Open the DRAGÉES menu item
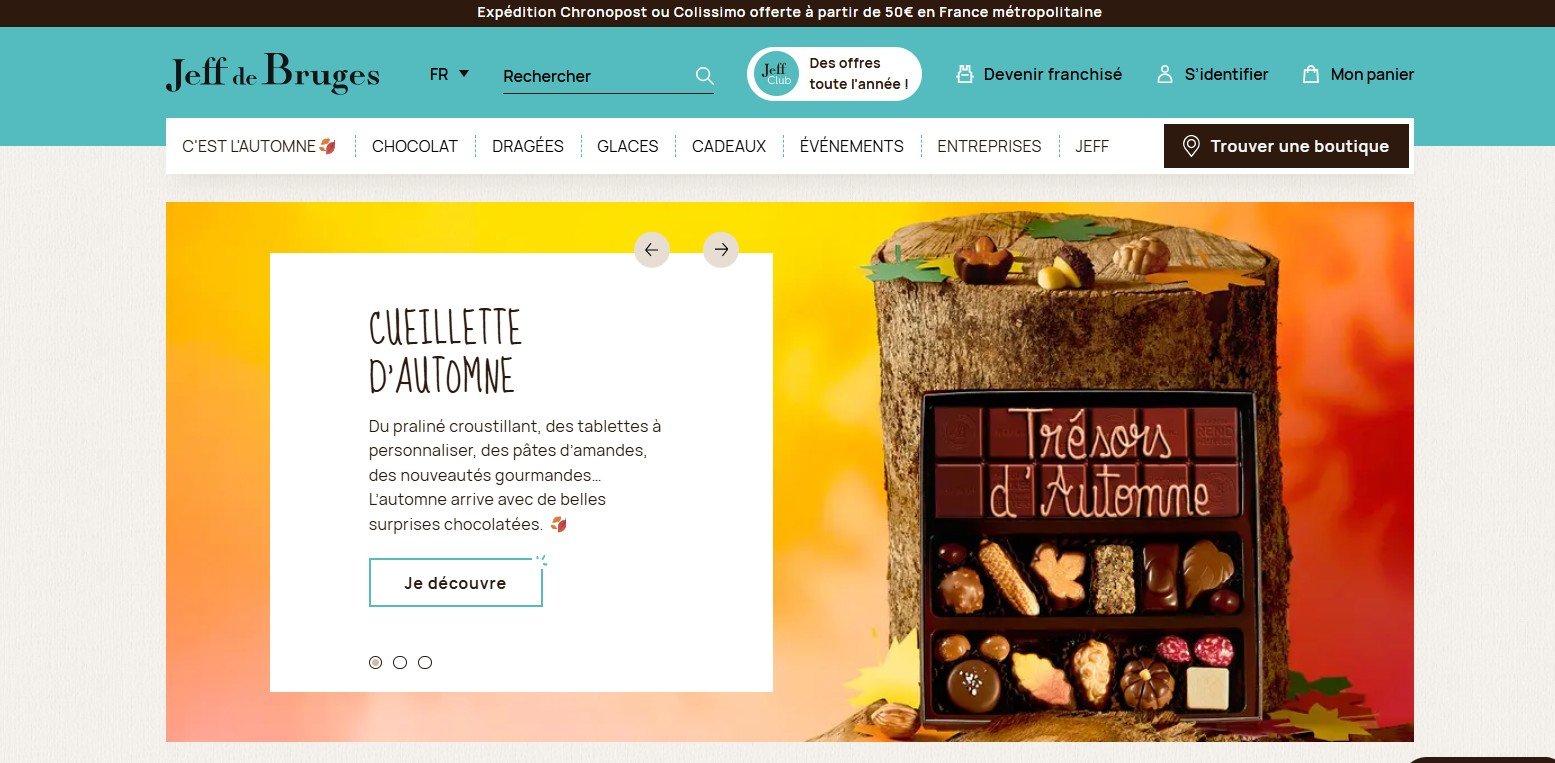Viewport: 1555px width, 763px height. pos(528,146)
